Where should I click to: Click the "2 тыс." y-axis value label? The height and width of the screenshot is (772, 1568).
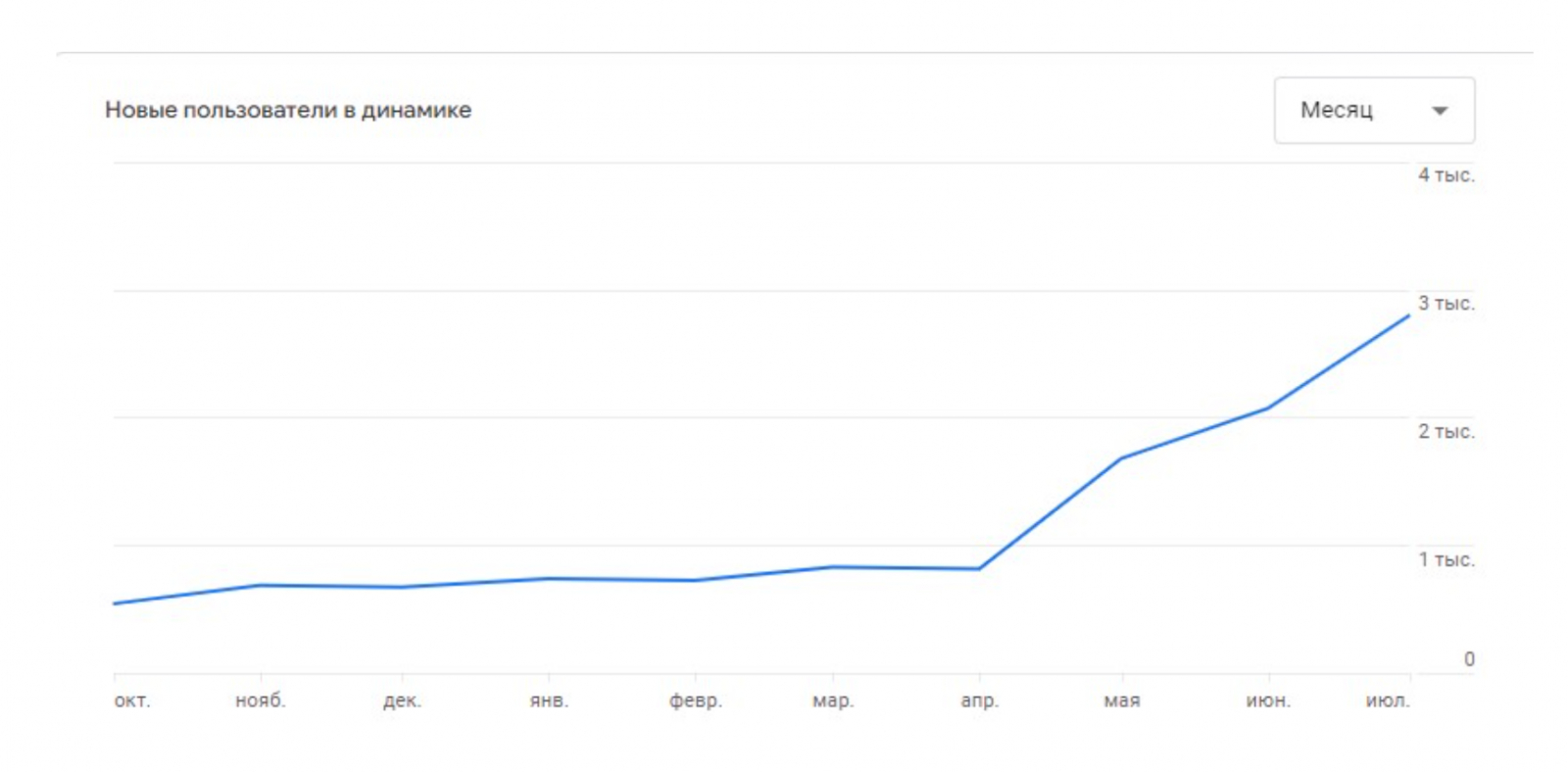tap(1445, 432)
